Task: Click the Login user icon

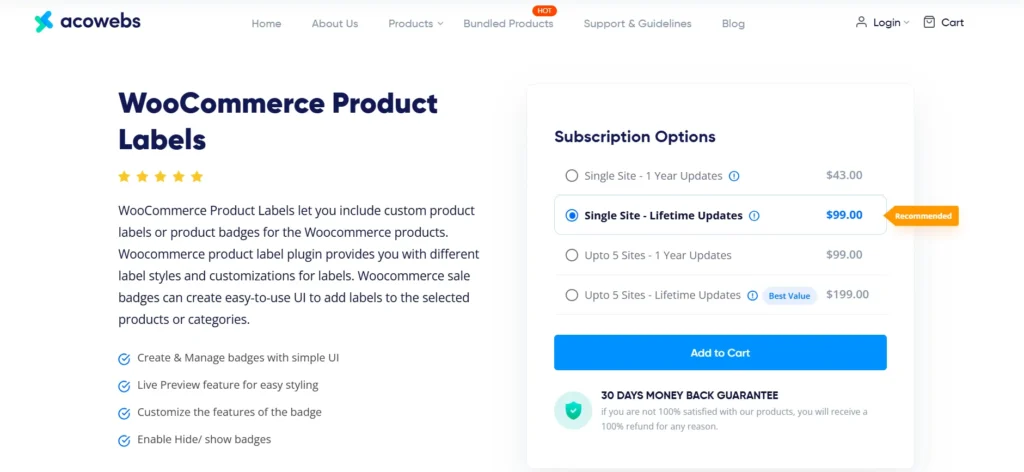Action: (x=861, y=22)
